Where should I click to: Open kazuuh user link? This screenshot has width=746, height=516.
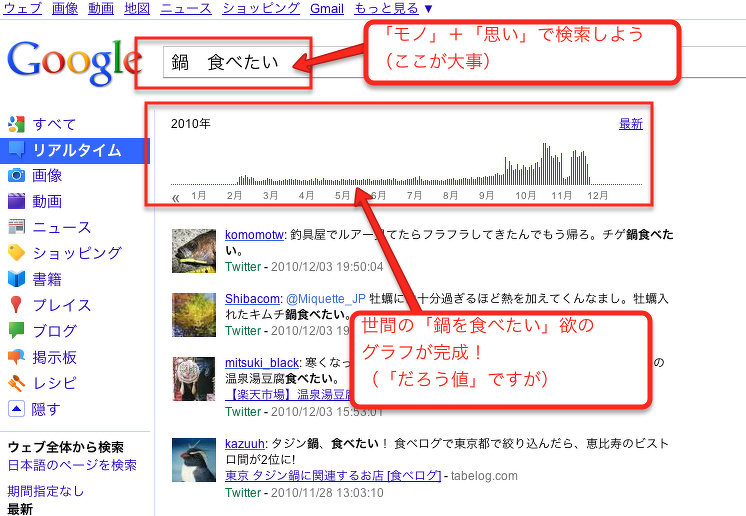245,444
